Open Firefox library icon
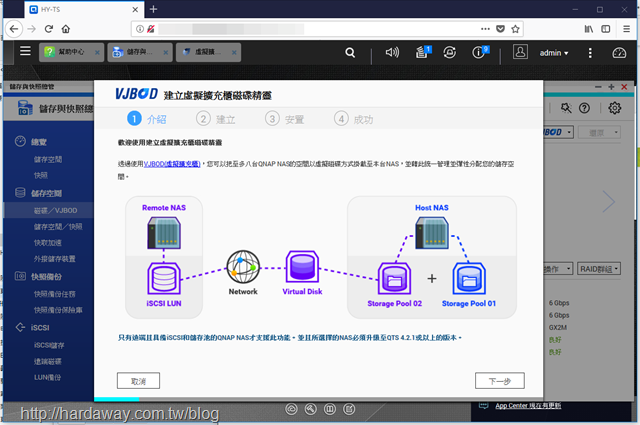This screenshot has width=640, height=425. click(x=589, y=29)
